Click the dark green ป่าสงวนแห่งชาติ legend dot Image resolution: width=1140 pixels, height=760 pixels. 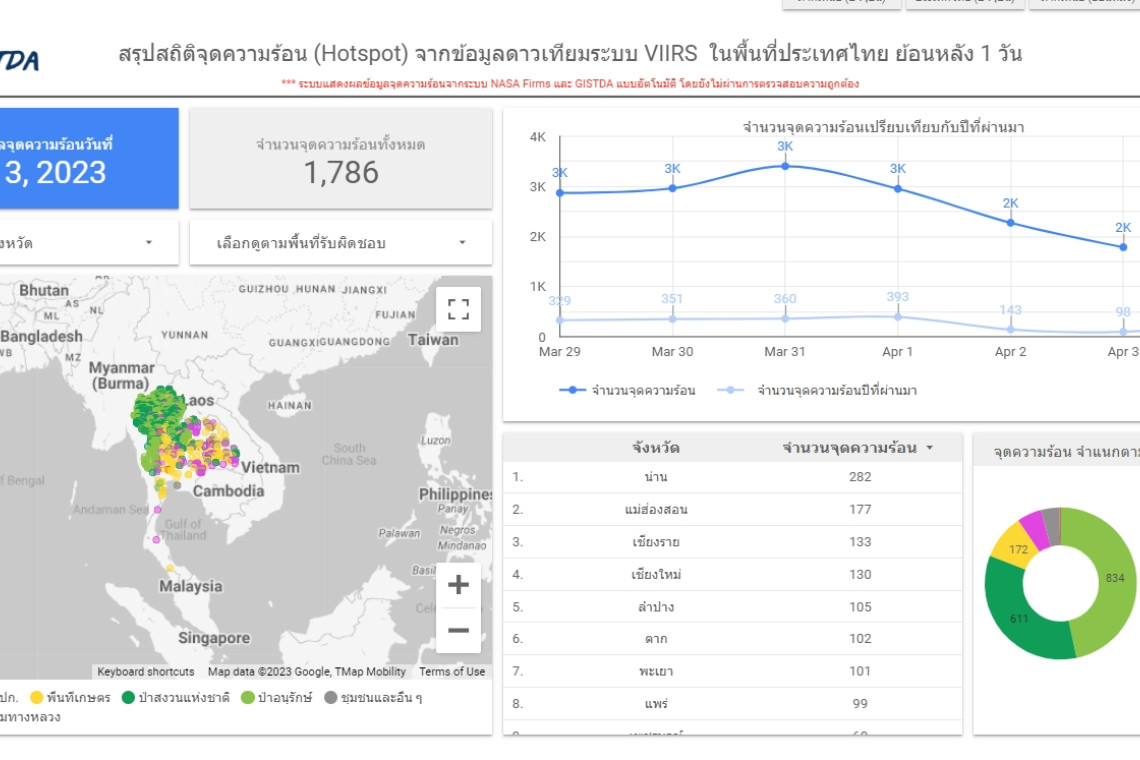coord(128,698)
